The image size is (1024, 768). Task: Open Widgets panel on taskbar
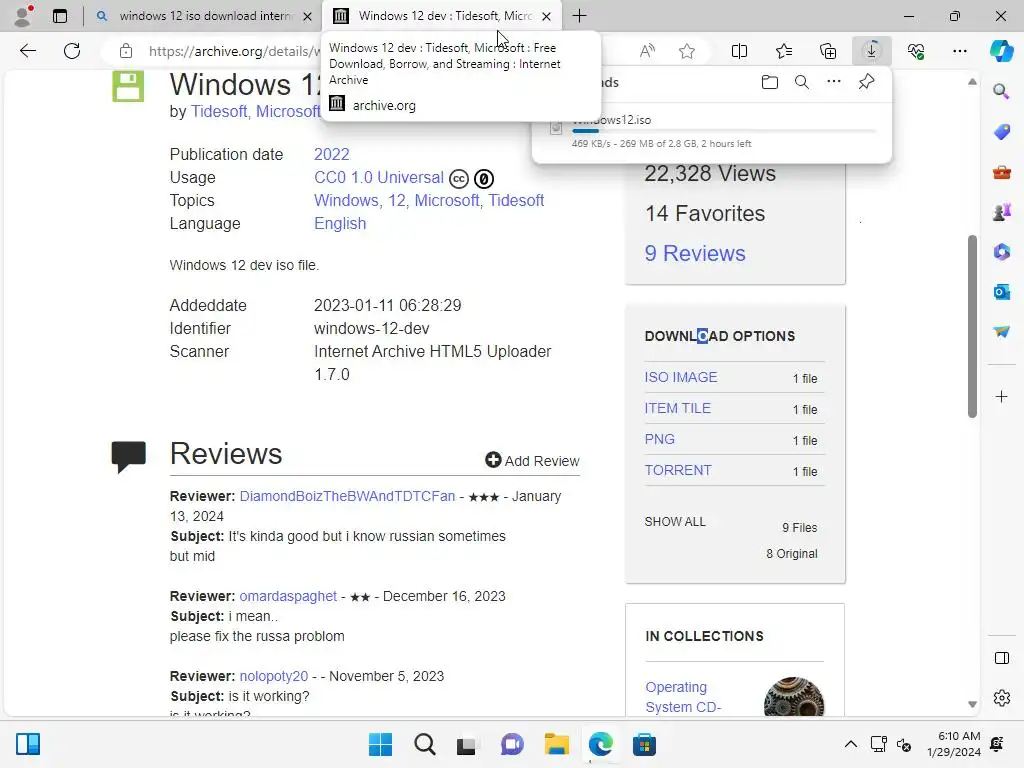[28, 744]
